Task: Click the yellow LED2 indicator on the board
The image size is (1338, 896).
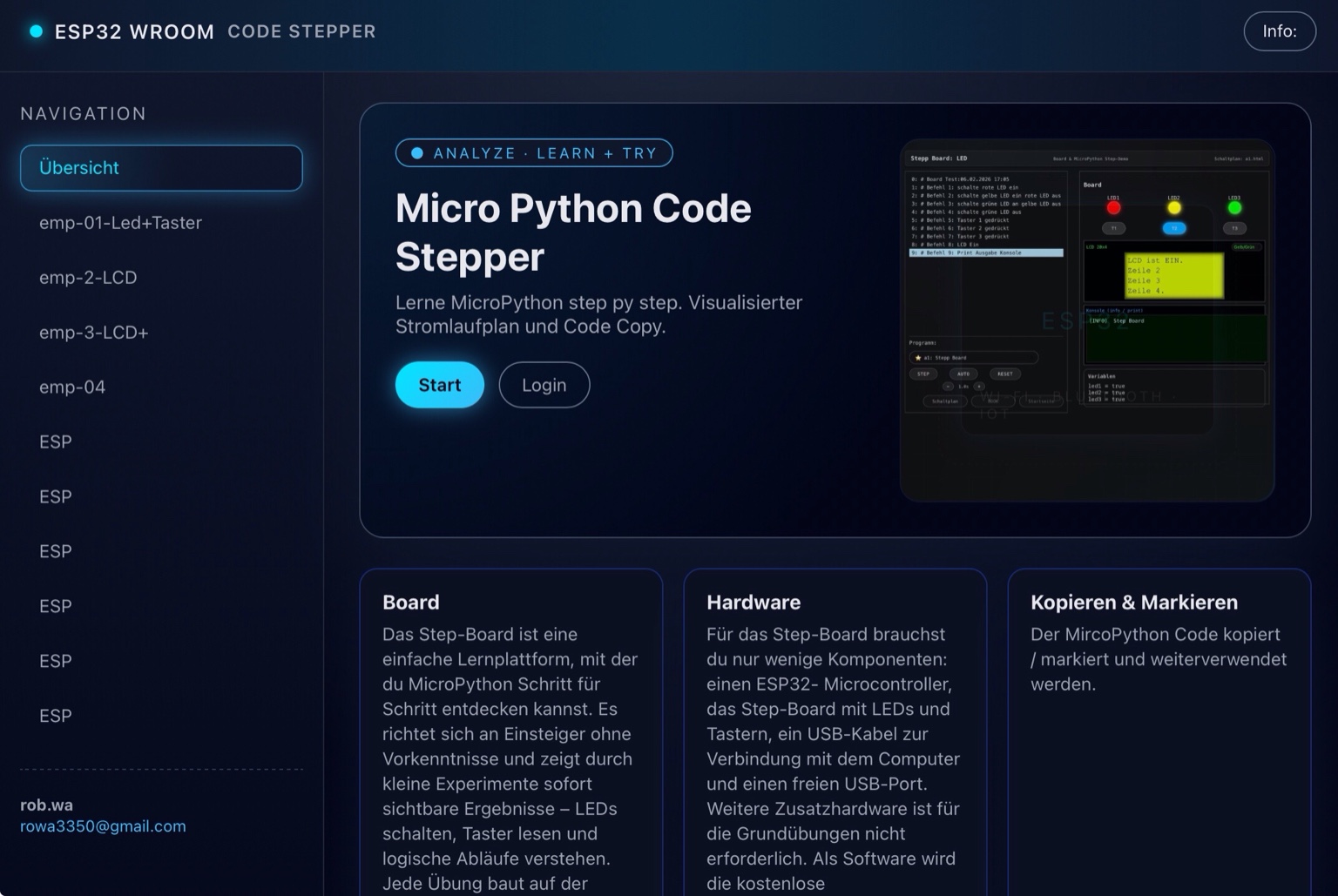Action: (x=1174, y=208)
